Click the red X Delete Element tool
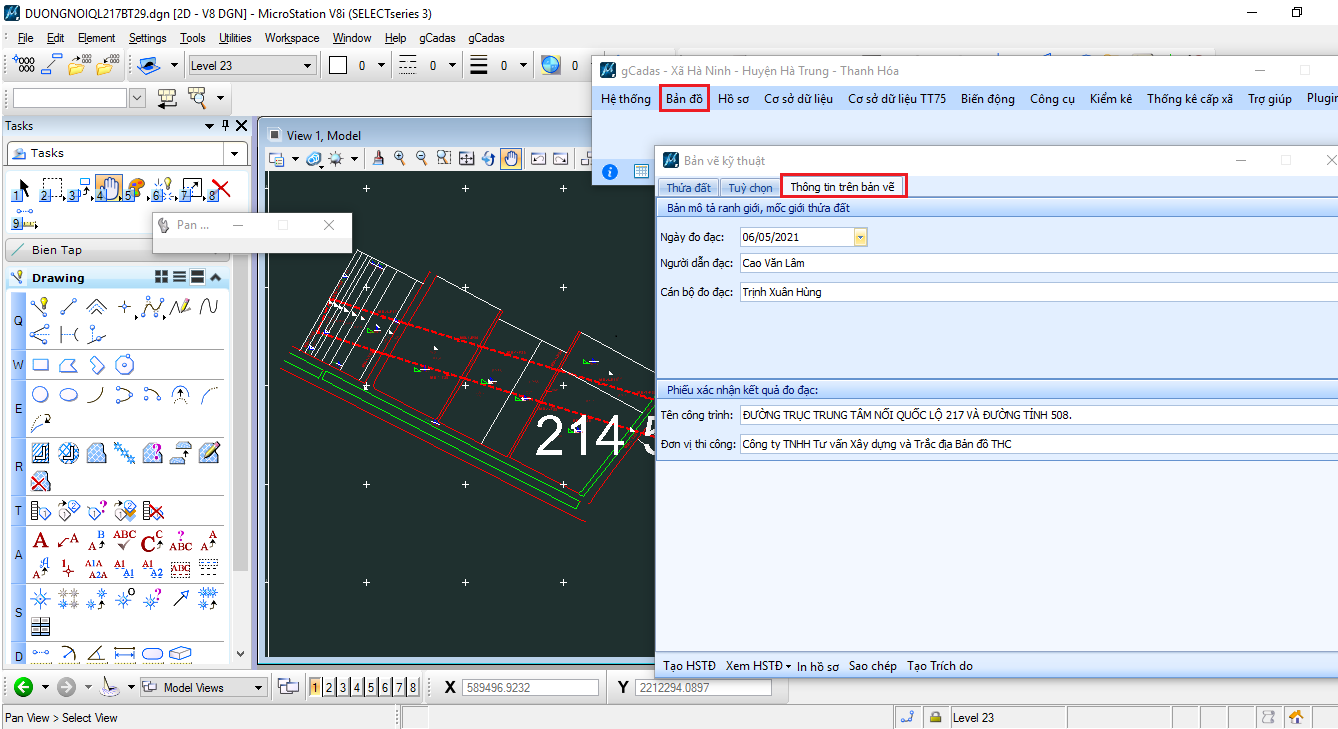Image resolution: width=1338 pixels, height=729 pixels. (221, 188)
